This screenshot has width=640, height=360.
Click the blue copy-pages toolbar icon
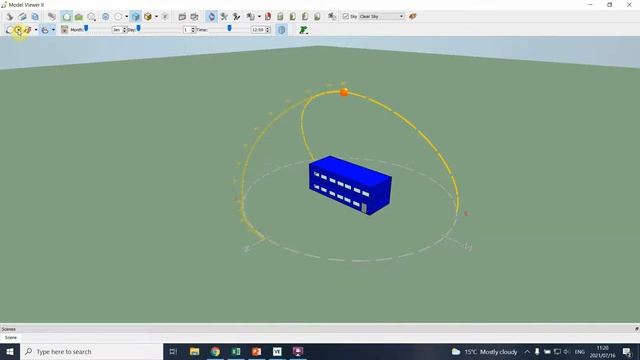pyautogui.click(x=35, y=17)
